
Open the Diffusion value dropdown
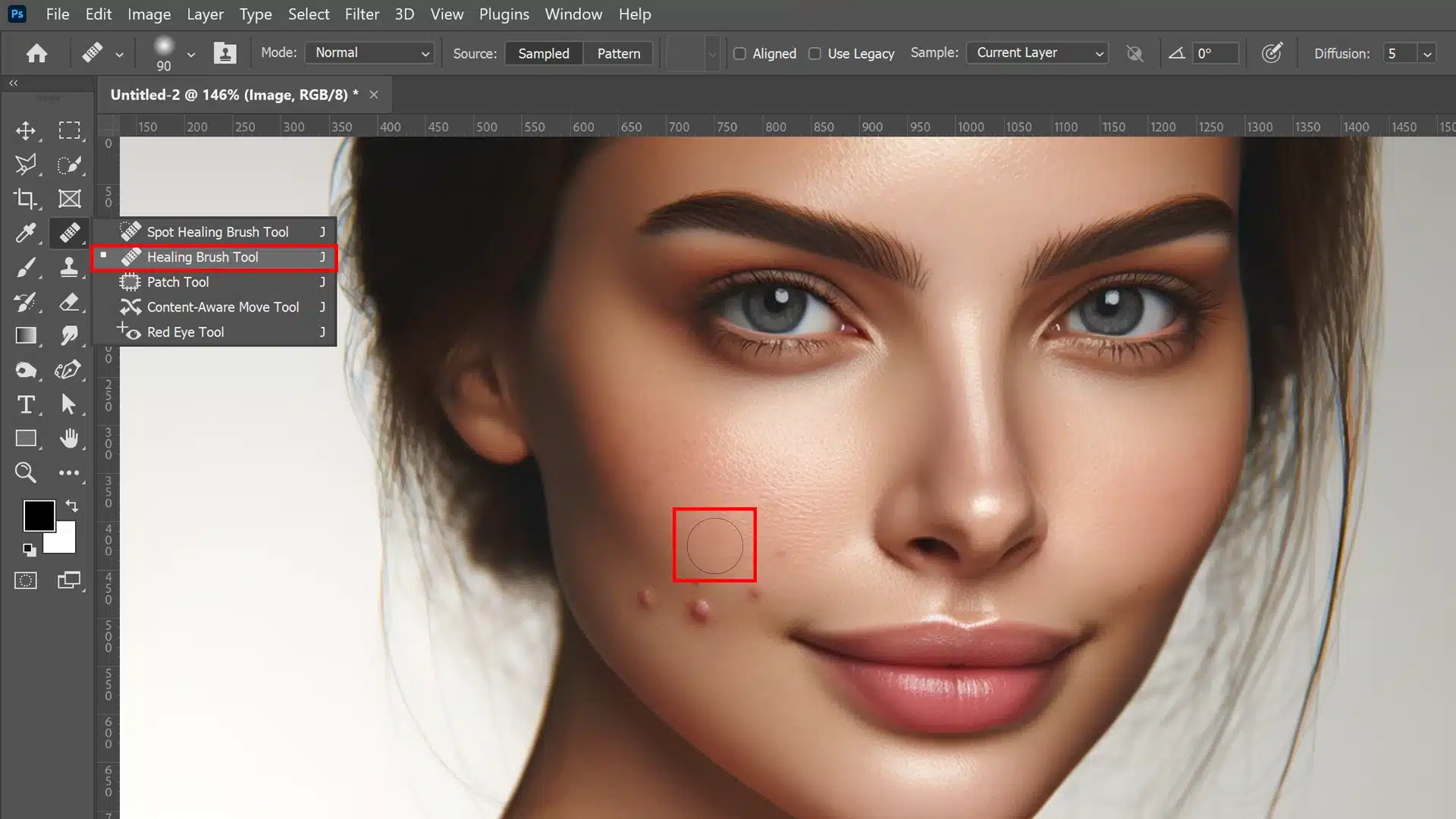coord(1427,54)
